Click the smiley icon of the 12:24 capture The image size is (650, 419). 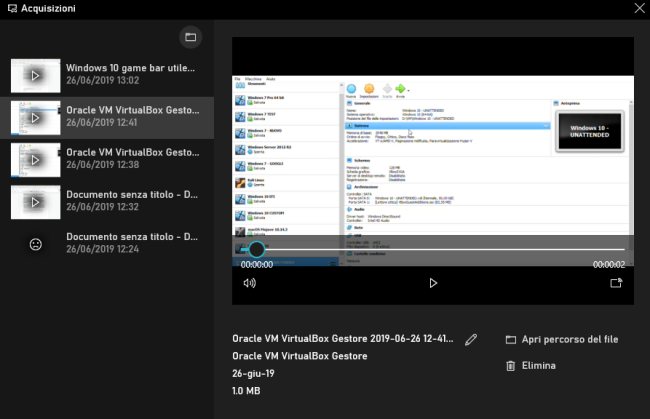pyautogui.click(x=36, y=244)
